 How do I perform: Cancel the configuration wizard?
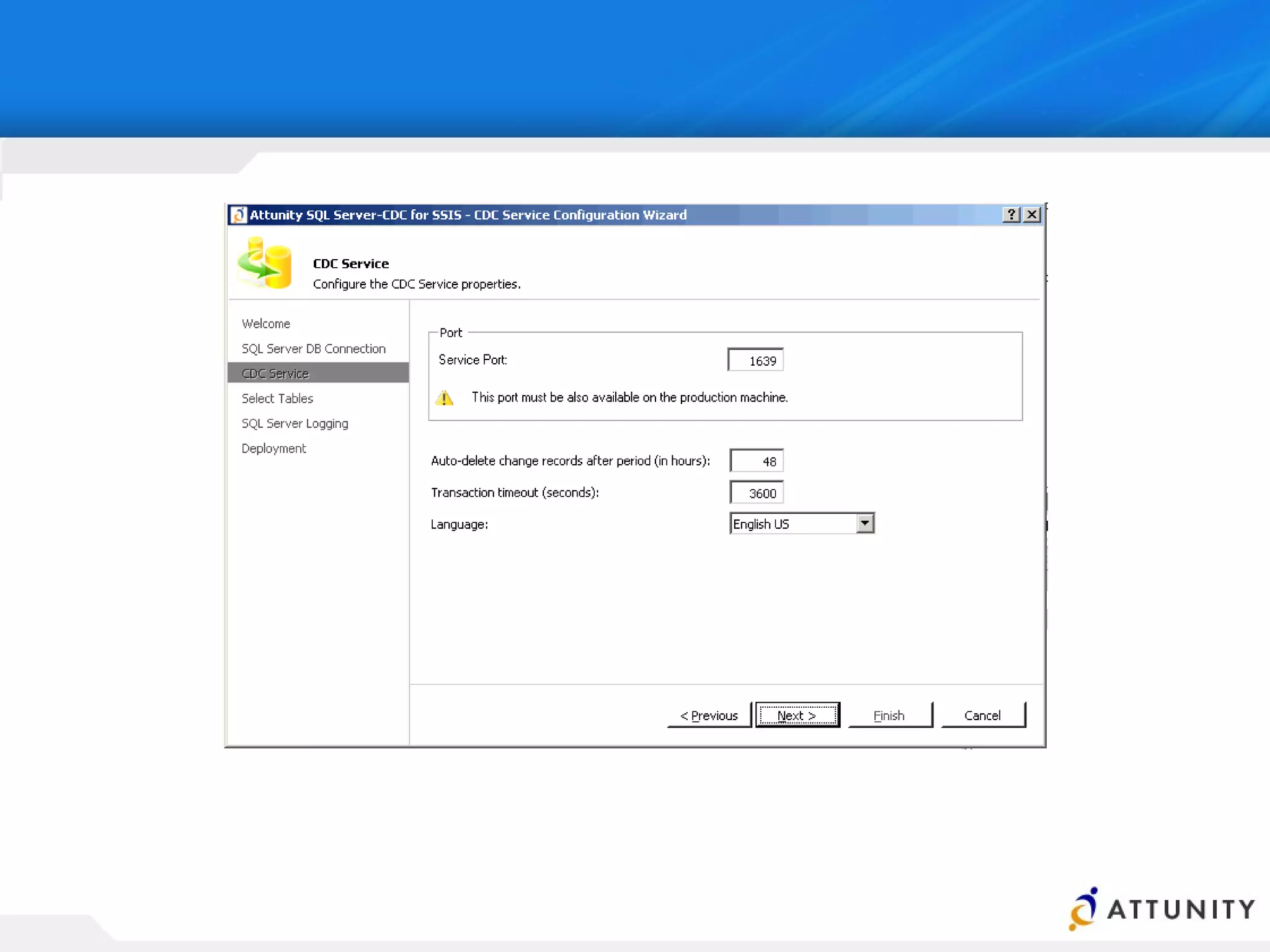click(983, 715)
